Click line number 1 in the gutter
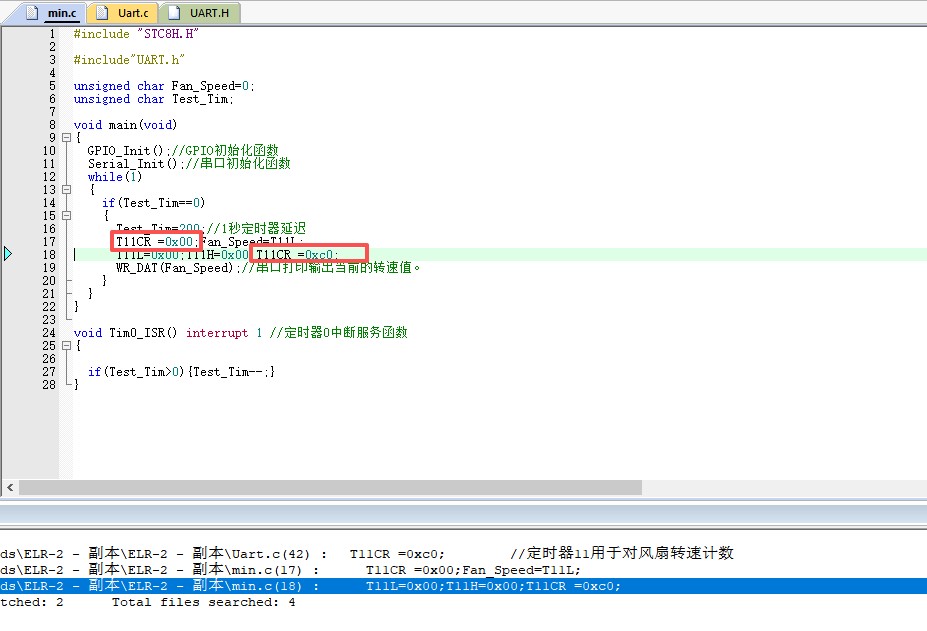The height and width of the screenshot is (631, 927). pos(52,34)
